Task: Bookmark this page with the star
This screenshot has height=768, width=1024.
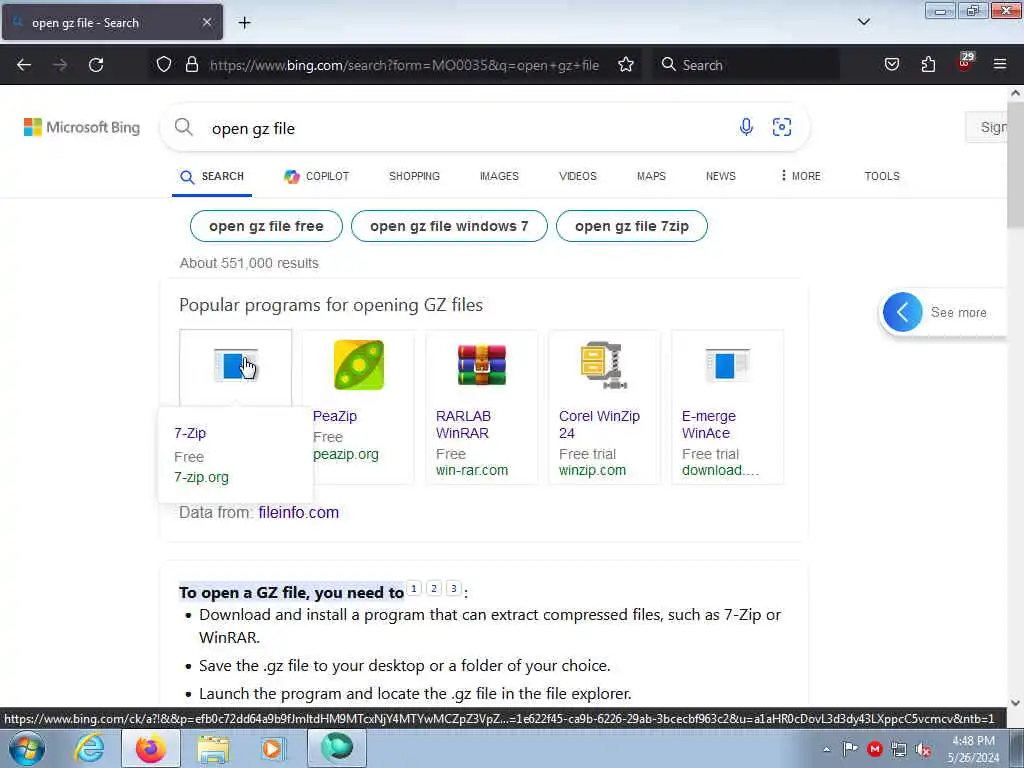Action: (x=626, y=64)
